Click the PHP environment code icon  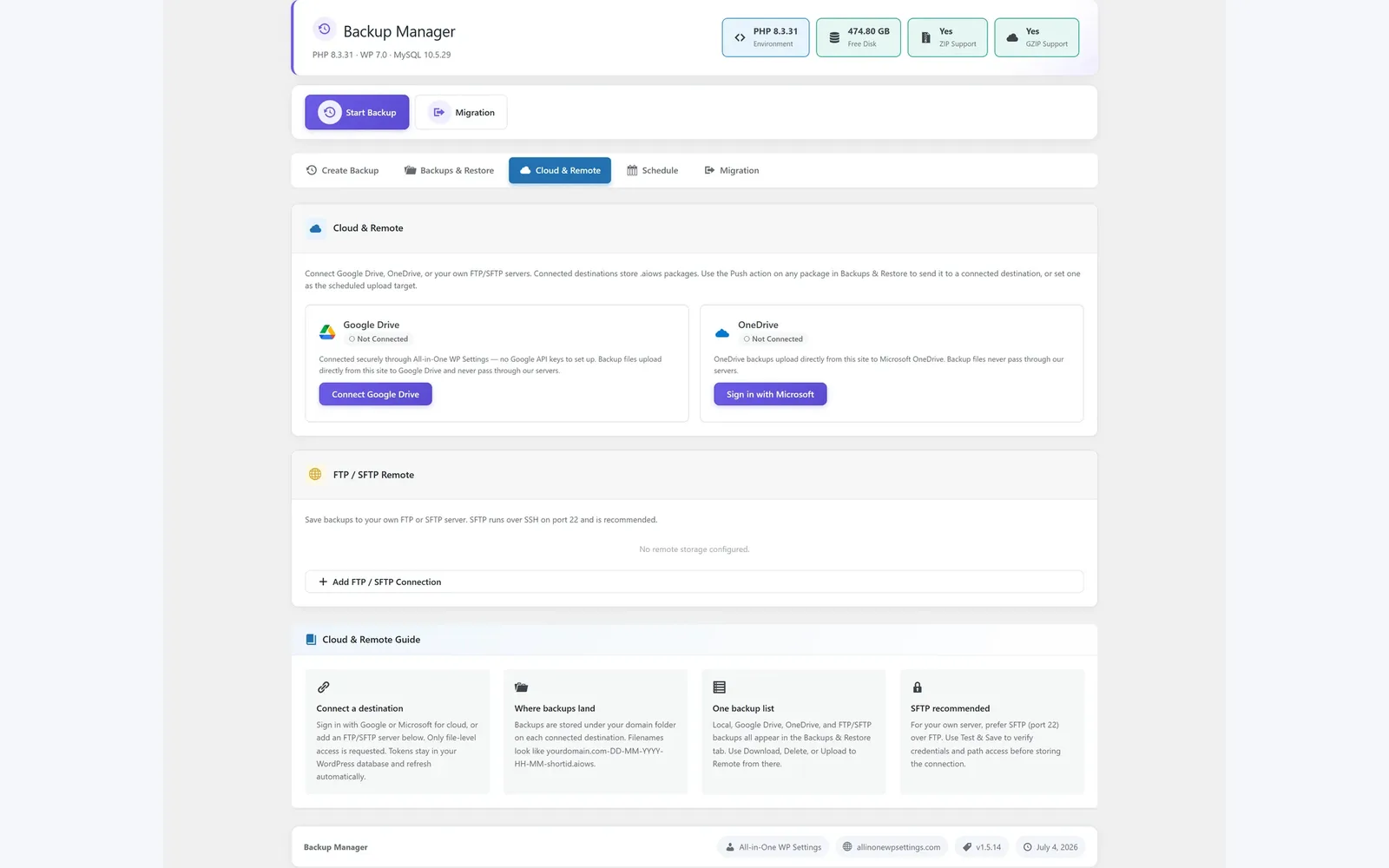click(x=740, y=37)
